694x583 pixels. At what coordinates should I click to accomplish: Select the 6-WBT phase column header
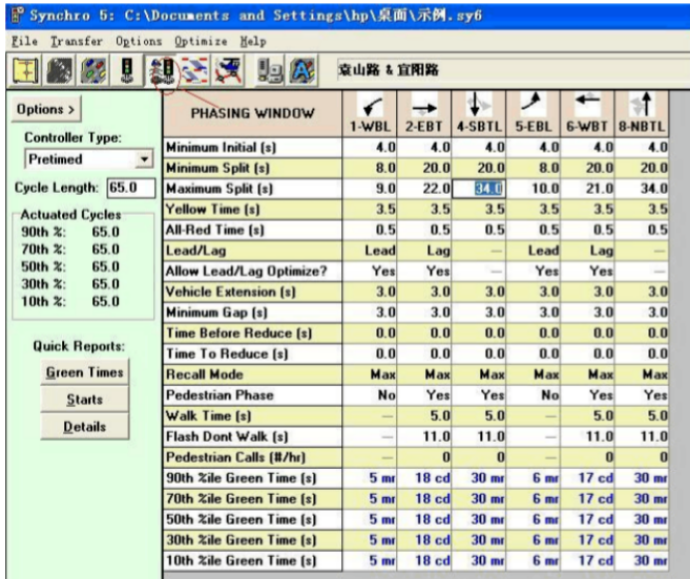click(587, 114)
